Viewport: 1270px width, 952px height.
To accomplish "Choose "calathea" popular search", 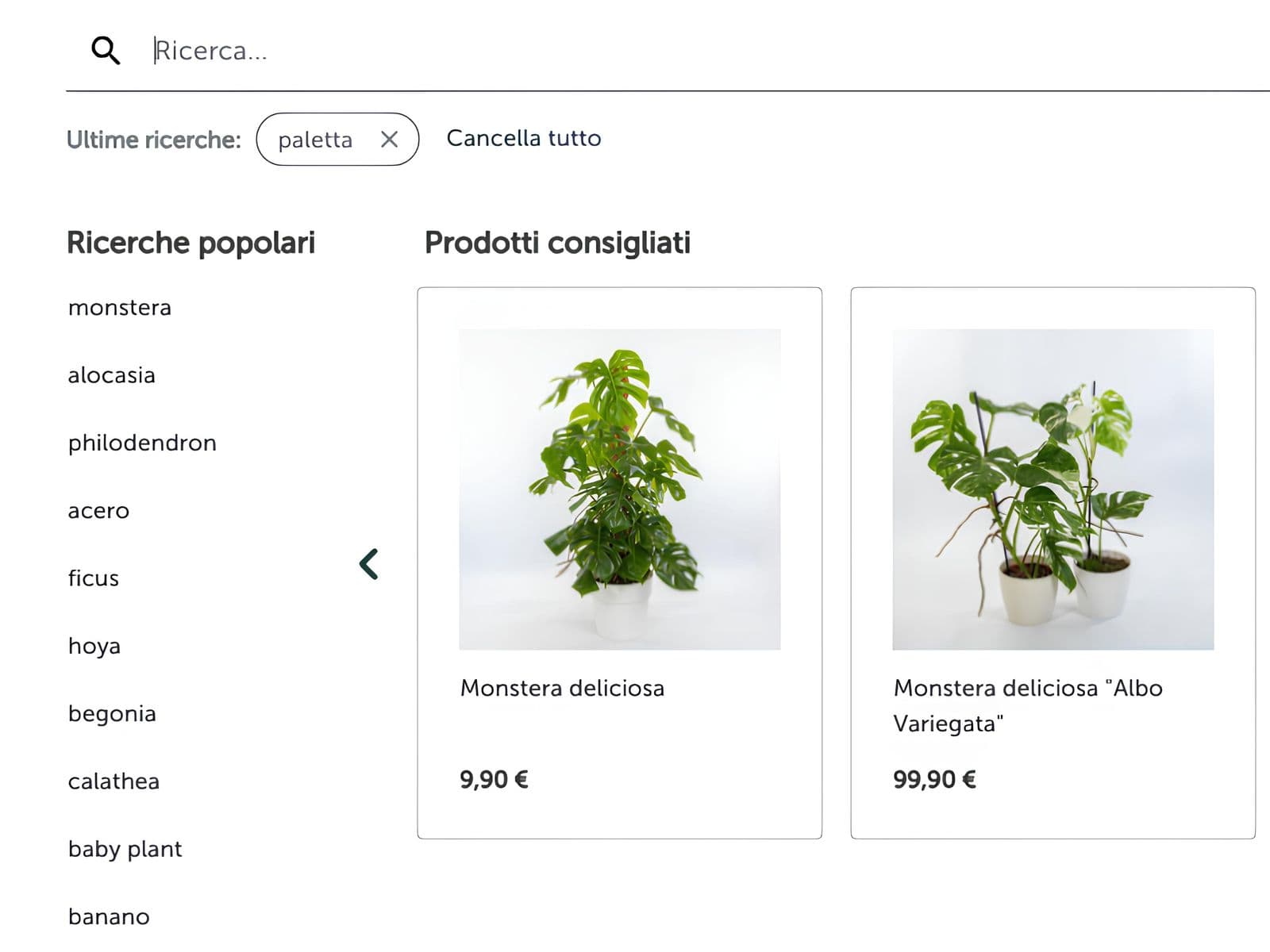I will click(114, 781).
